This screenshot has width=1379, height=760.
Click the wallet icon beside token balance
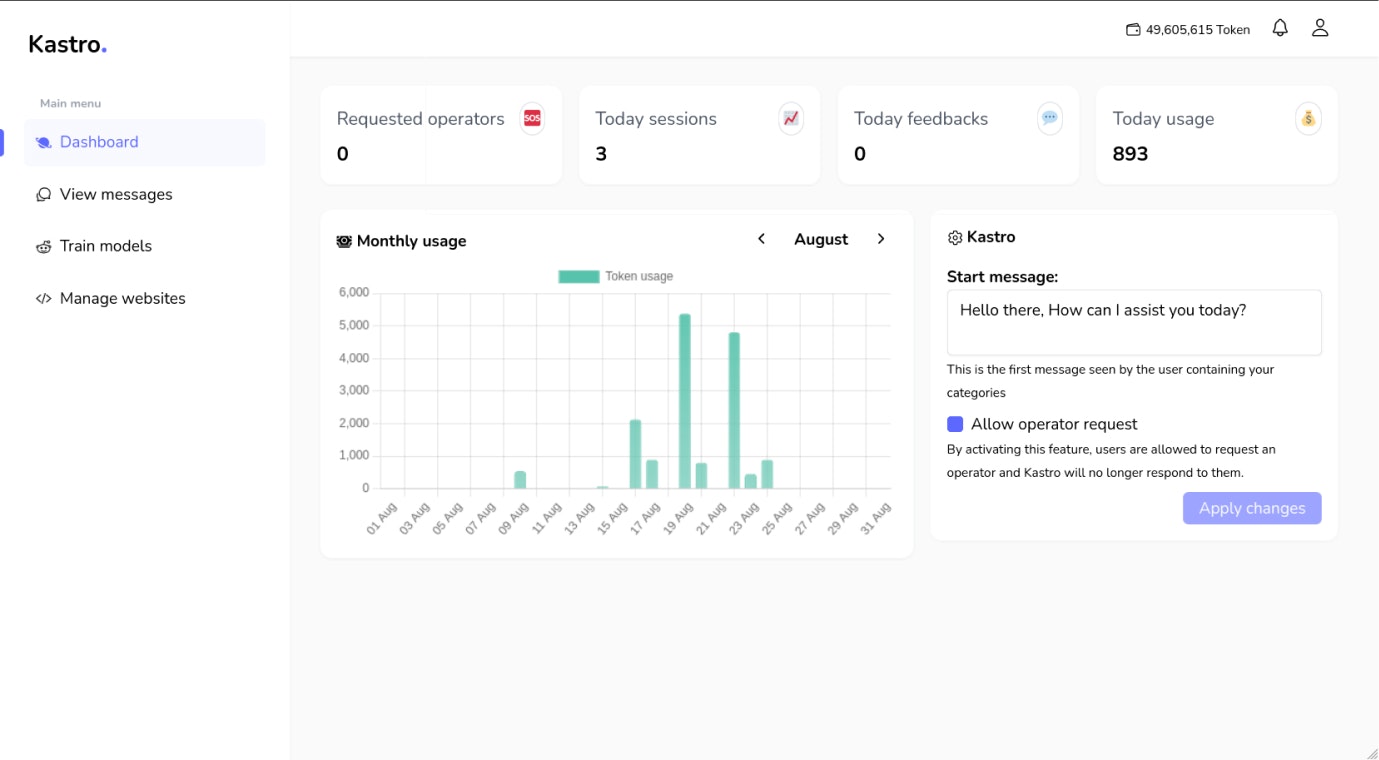pyautogui.click(x=1133, y=30)
